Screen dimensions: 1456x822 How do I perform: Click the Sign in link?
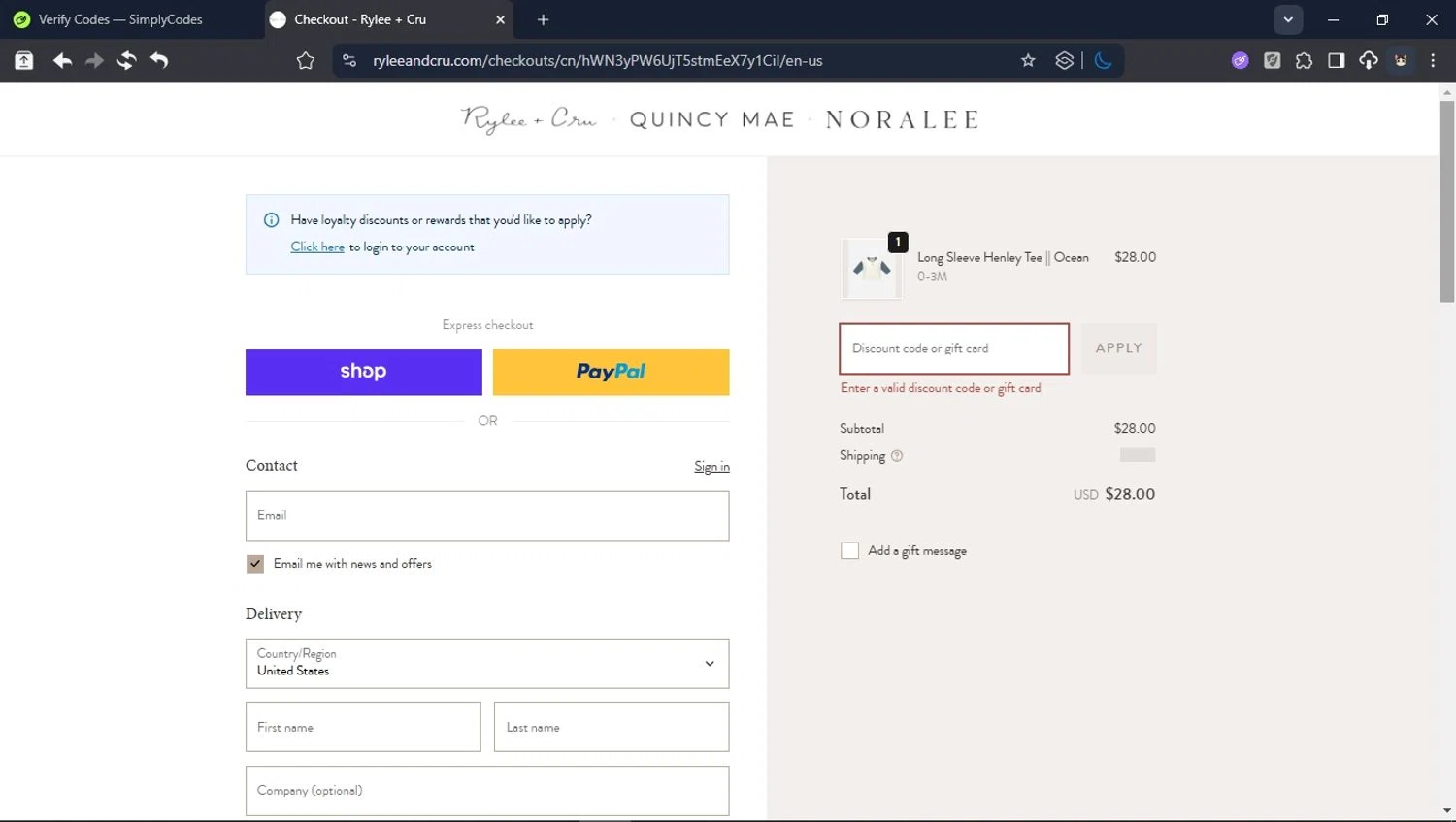pos(711,467)
